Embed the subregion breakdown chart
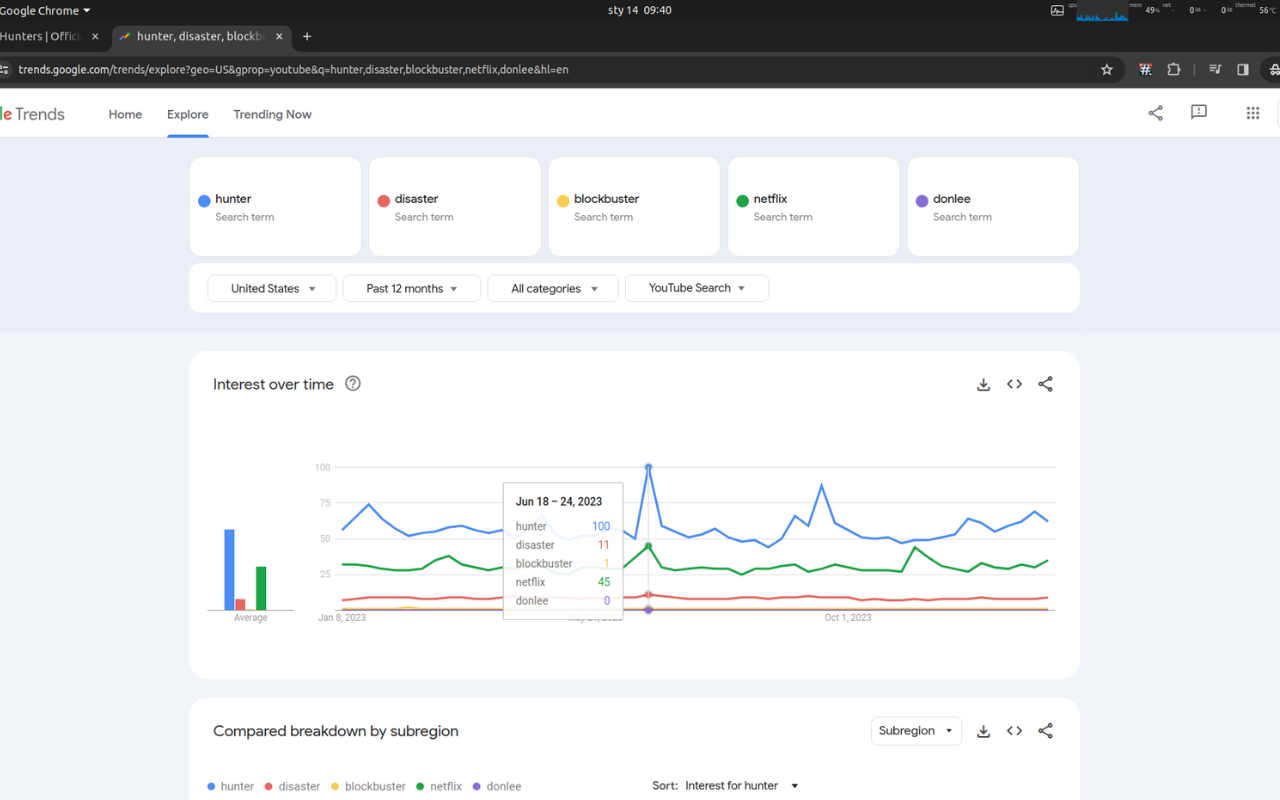This screenshot has width=1280, height=800. coord(1015,731)
